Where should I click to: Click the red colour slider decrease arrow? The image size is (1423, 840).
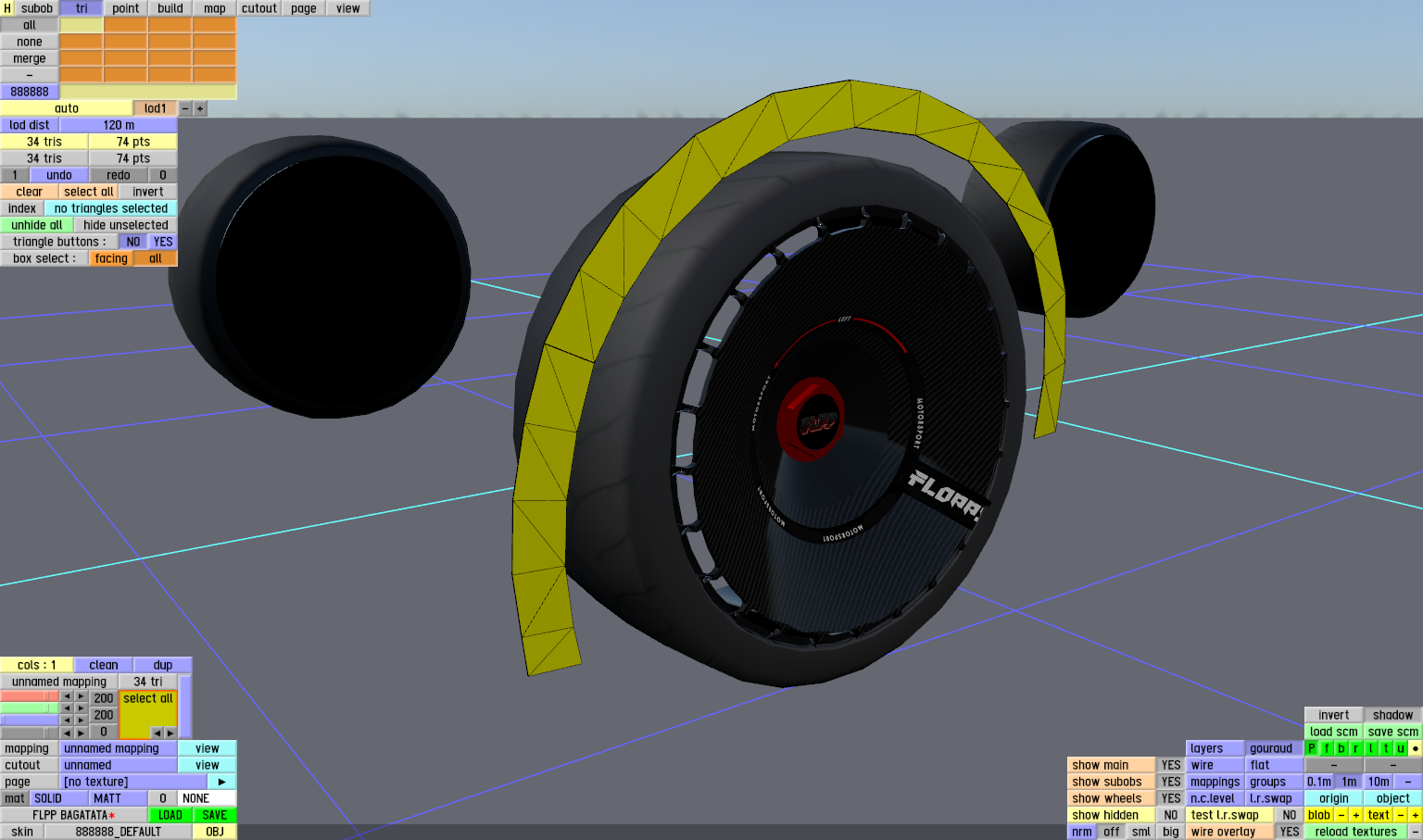pos(67,696)
